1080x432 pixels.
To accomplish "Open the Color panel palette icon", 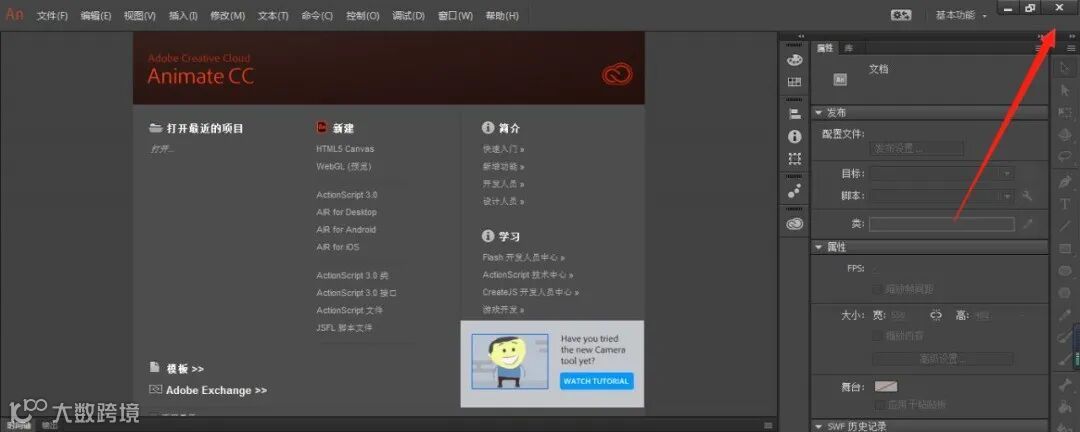I will (x=794, y=60).
